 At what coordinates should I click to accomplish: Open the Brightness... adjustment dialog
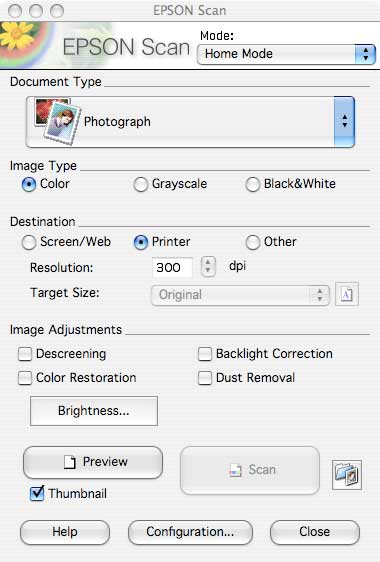point(94,411)
